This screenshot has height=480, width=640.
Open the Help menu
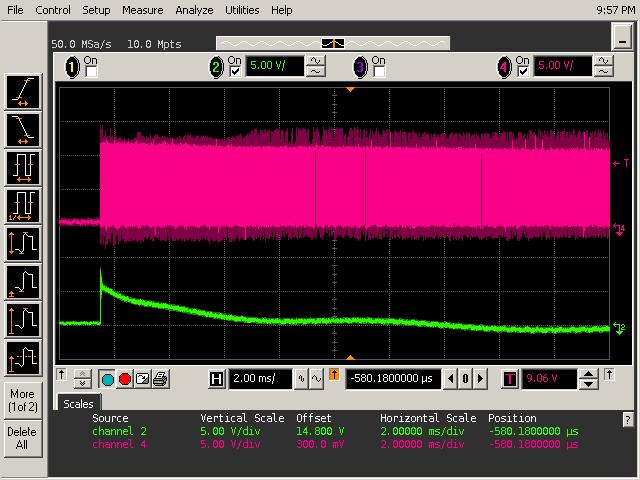(x=282, y=10)
